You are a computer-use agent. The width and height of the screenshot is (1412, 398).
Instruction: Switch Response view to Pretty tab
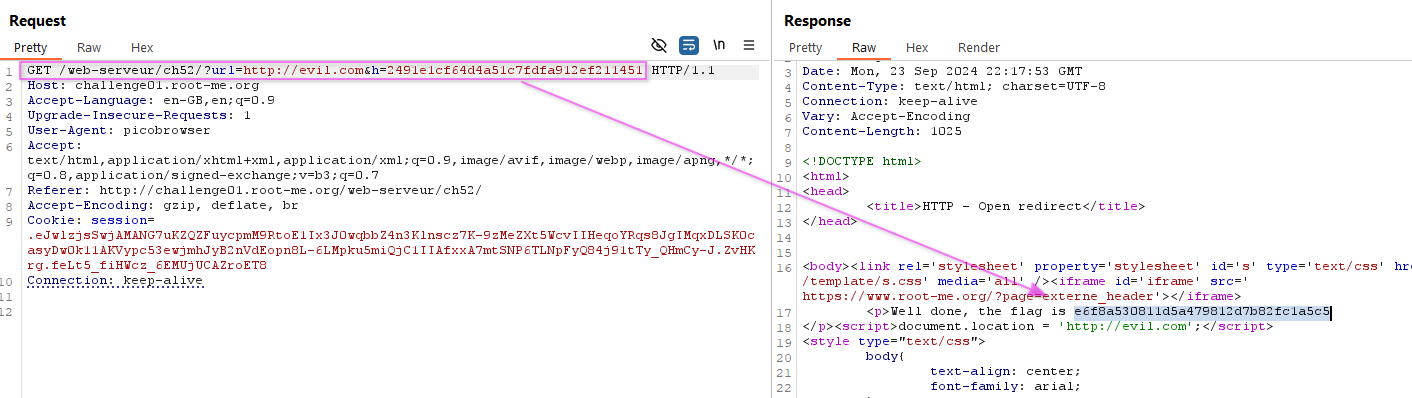pyautogui.click(x=806, y=47)
